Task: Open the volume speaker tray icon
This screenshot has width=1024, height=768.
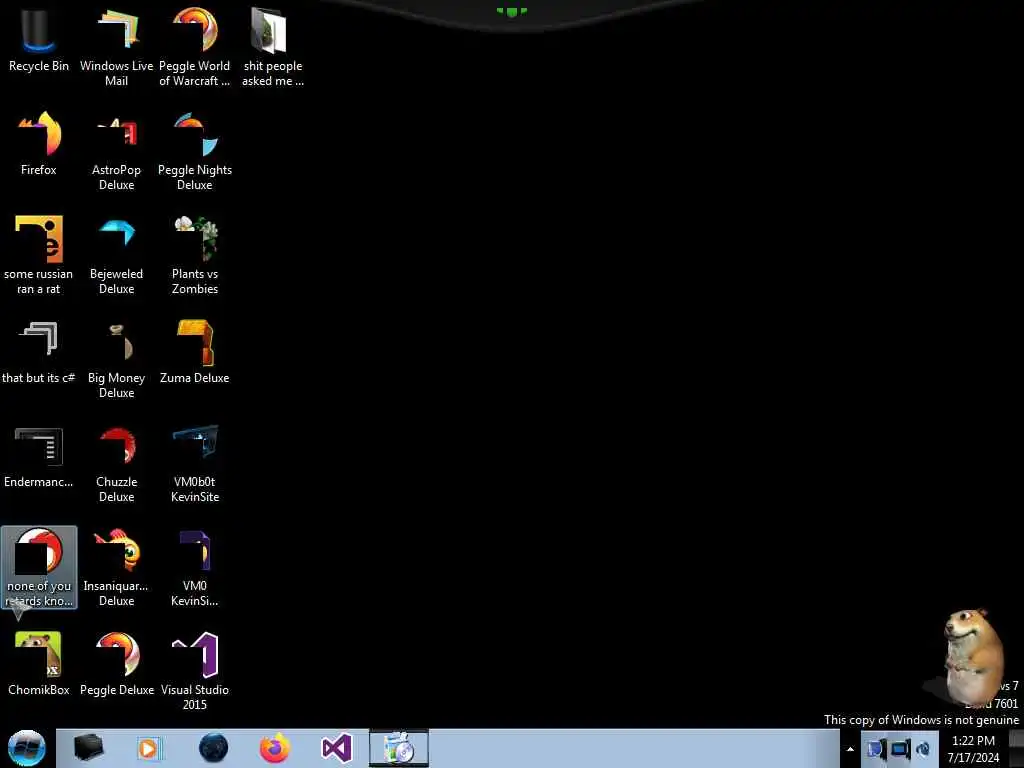Action: 923,749
